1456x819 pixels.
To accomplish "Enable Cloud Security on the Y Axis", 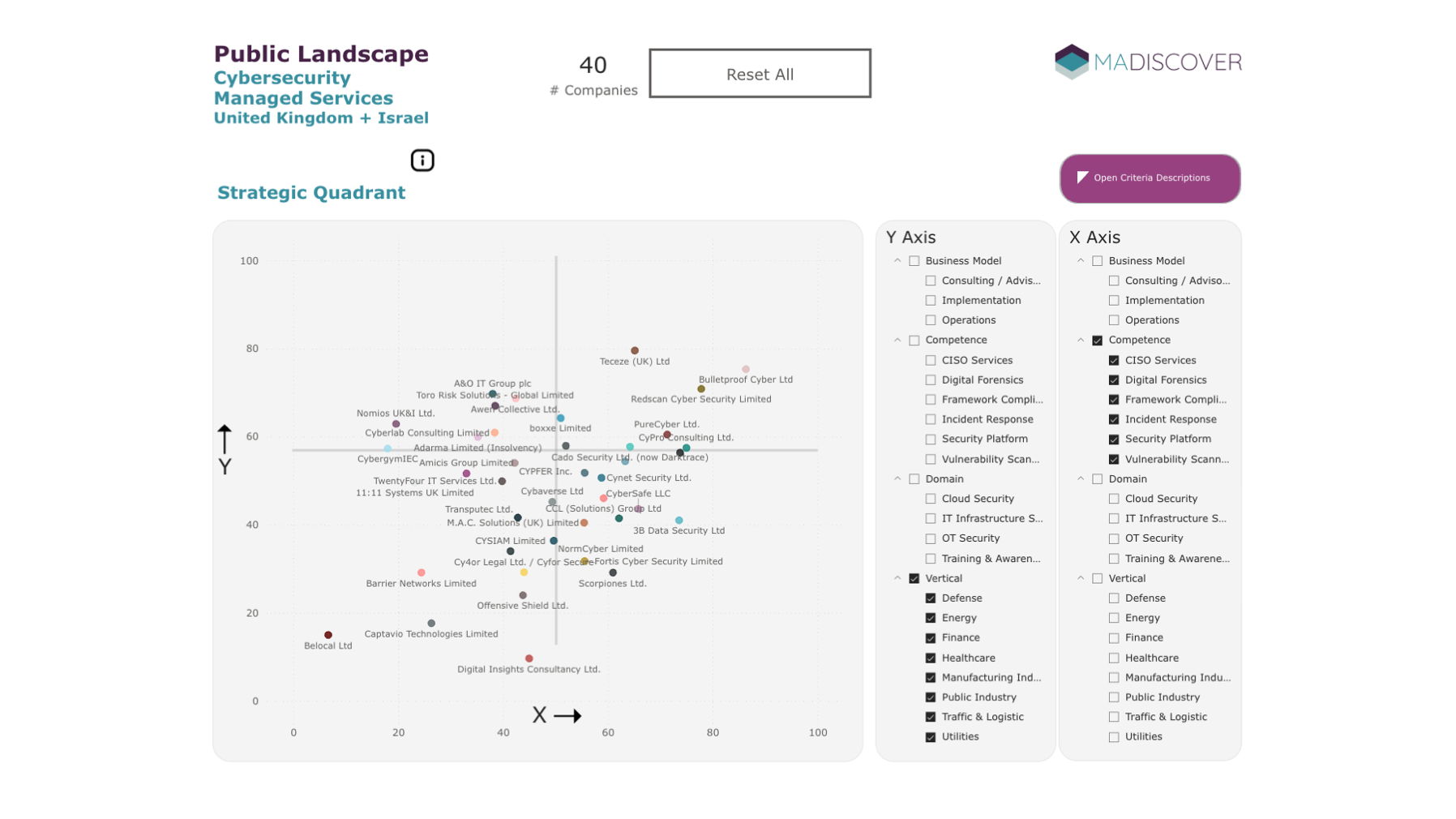I will pos(931,499).
